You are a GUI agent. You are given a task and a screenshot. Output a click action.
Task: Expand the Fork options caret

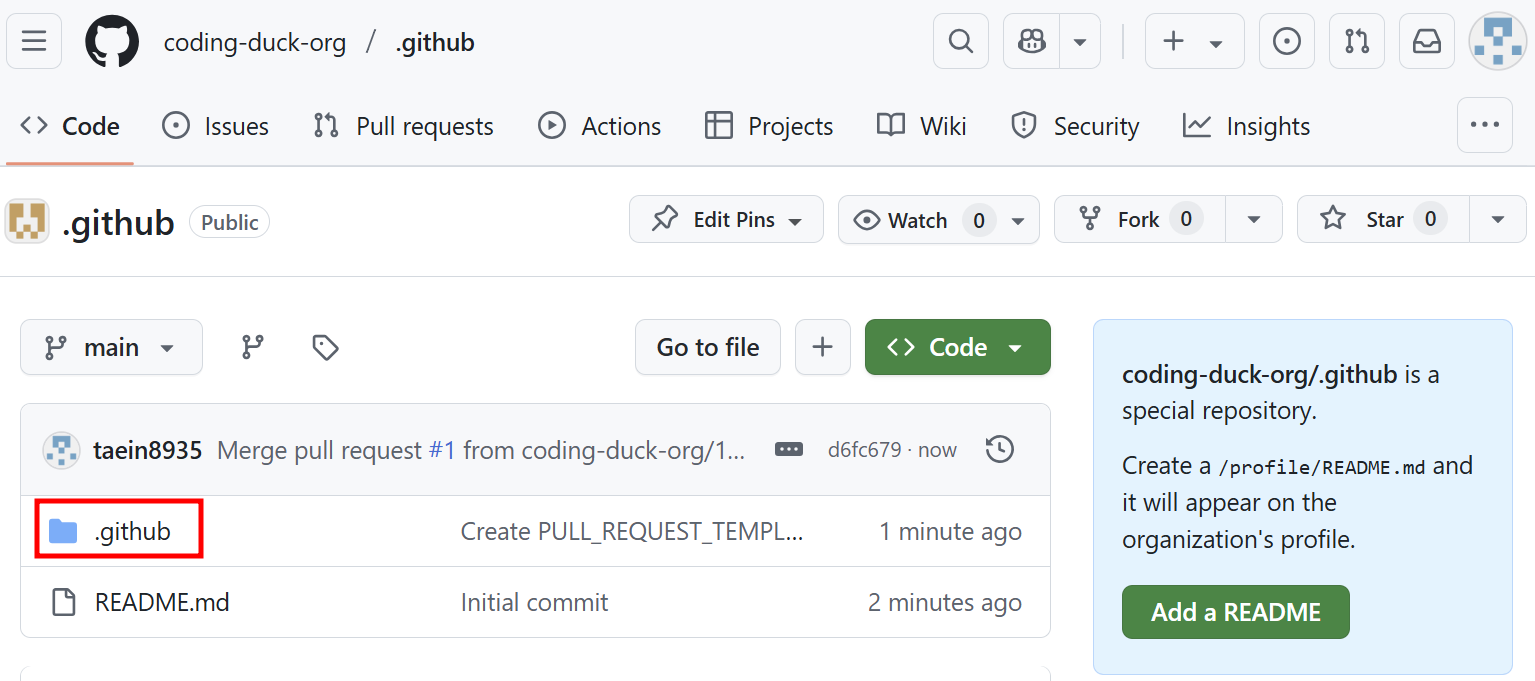tap(1254, 220)
